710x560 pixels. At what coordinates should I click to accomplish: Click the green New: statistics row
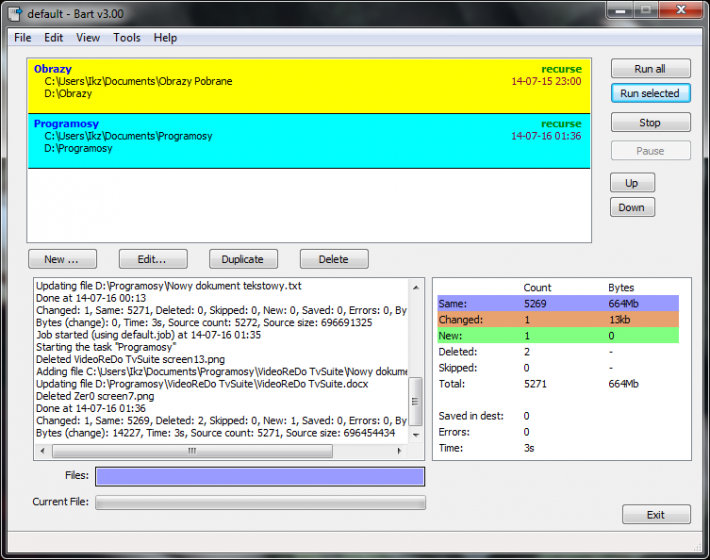point(558,335)
